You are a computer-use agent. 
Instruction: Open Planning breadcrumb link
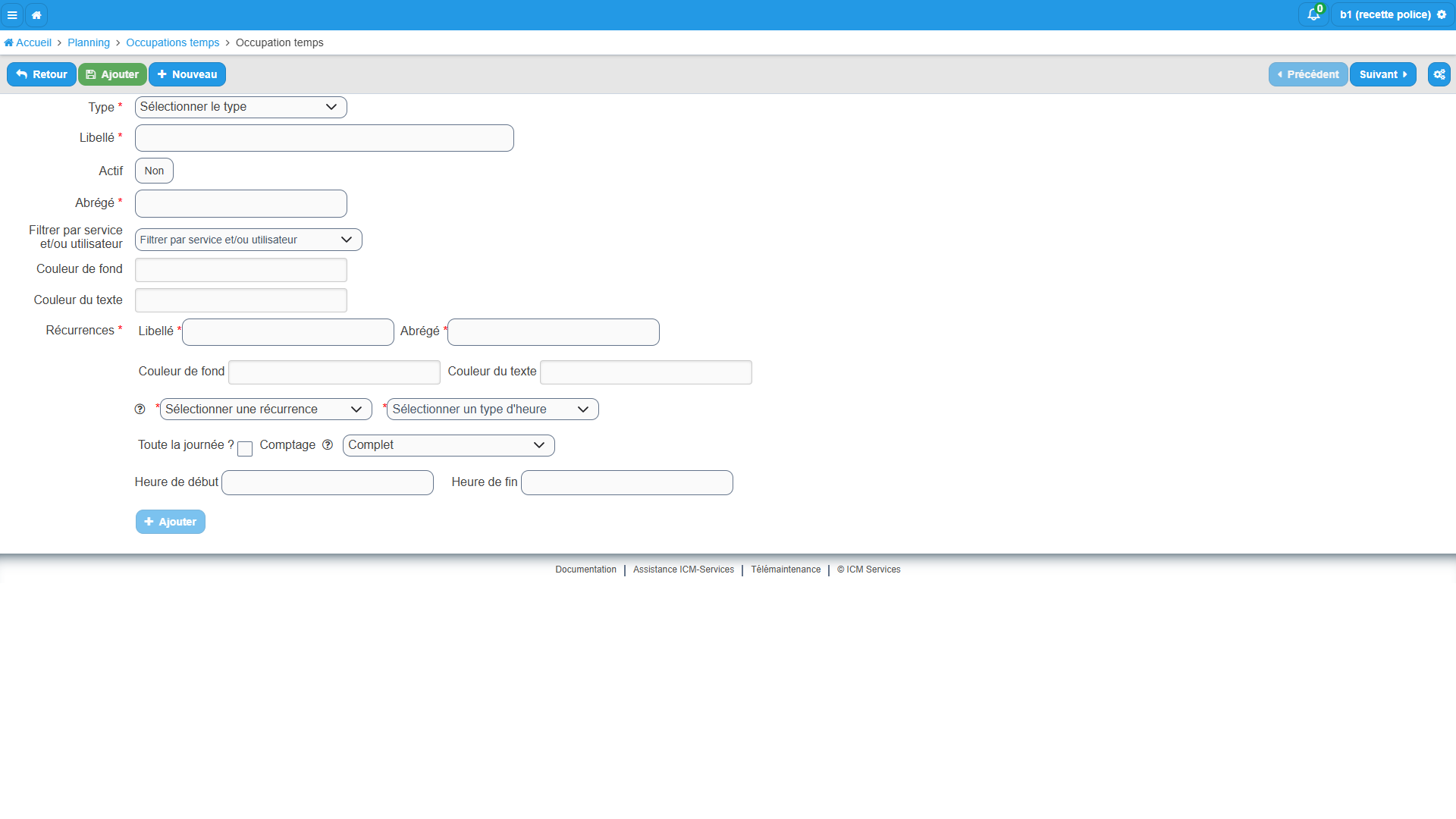coord(89,42)
